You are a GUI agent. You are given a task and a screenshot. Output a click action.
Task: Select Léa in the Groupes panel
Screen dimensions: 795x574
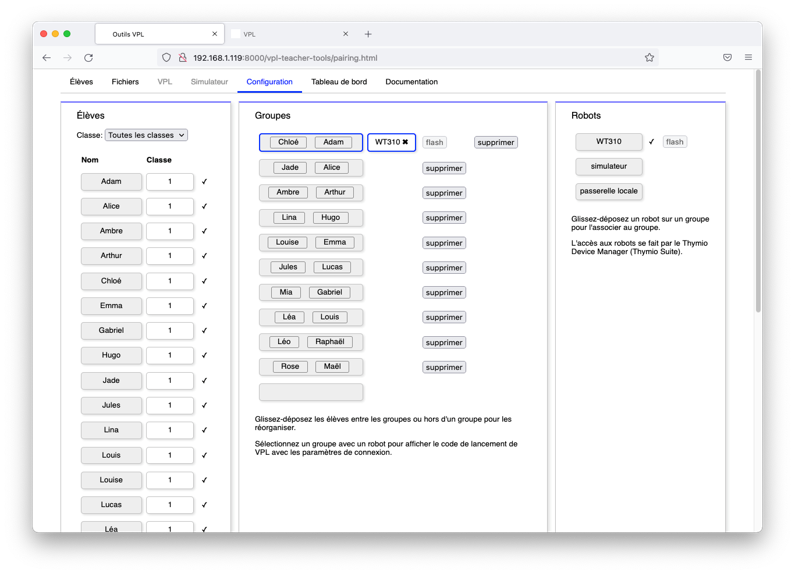(289, 317)
